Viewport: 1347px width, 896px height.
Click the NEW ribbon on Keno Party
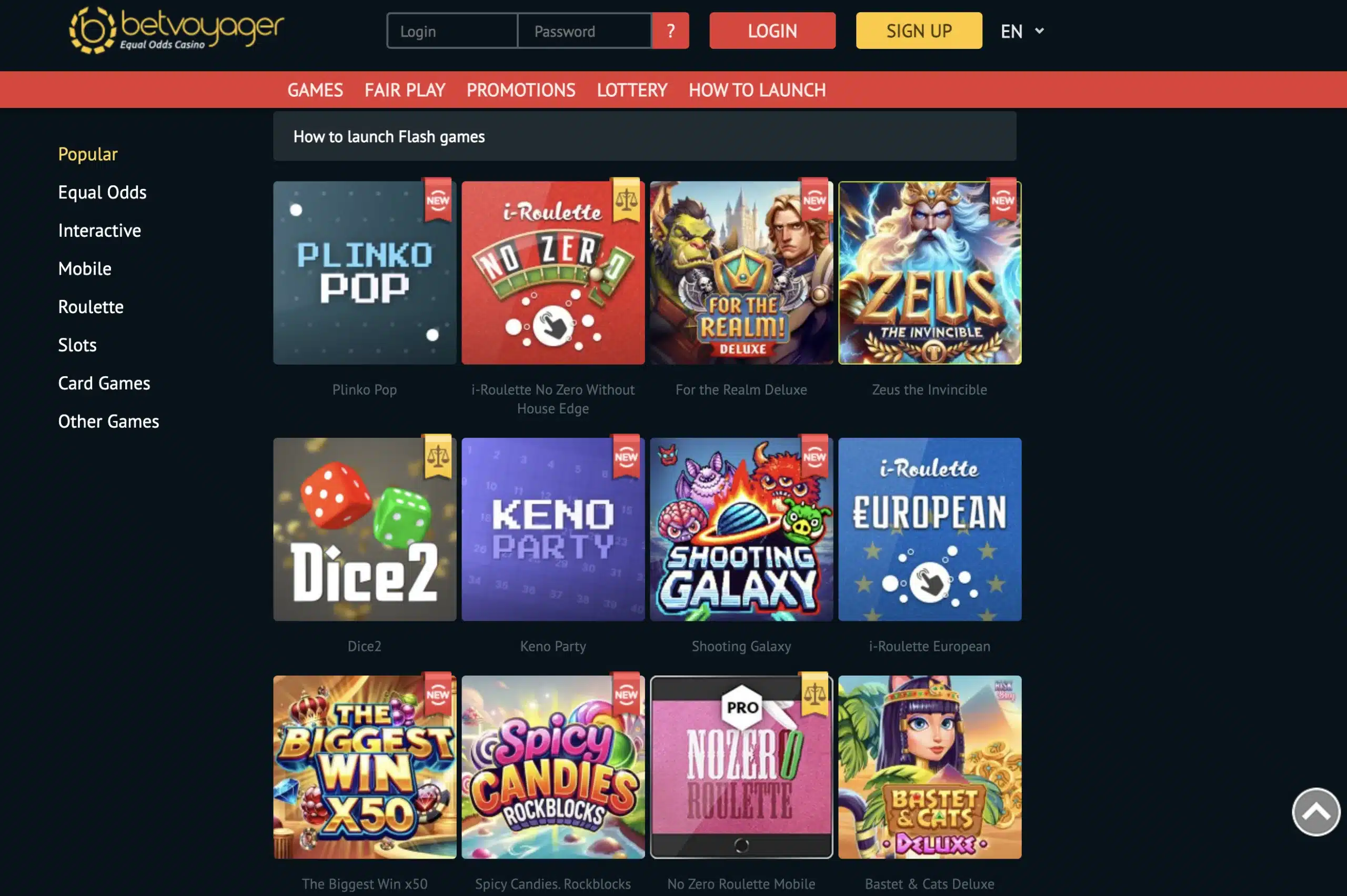(626, 456)
